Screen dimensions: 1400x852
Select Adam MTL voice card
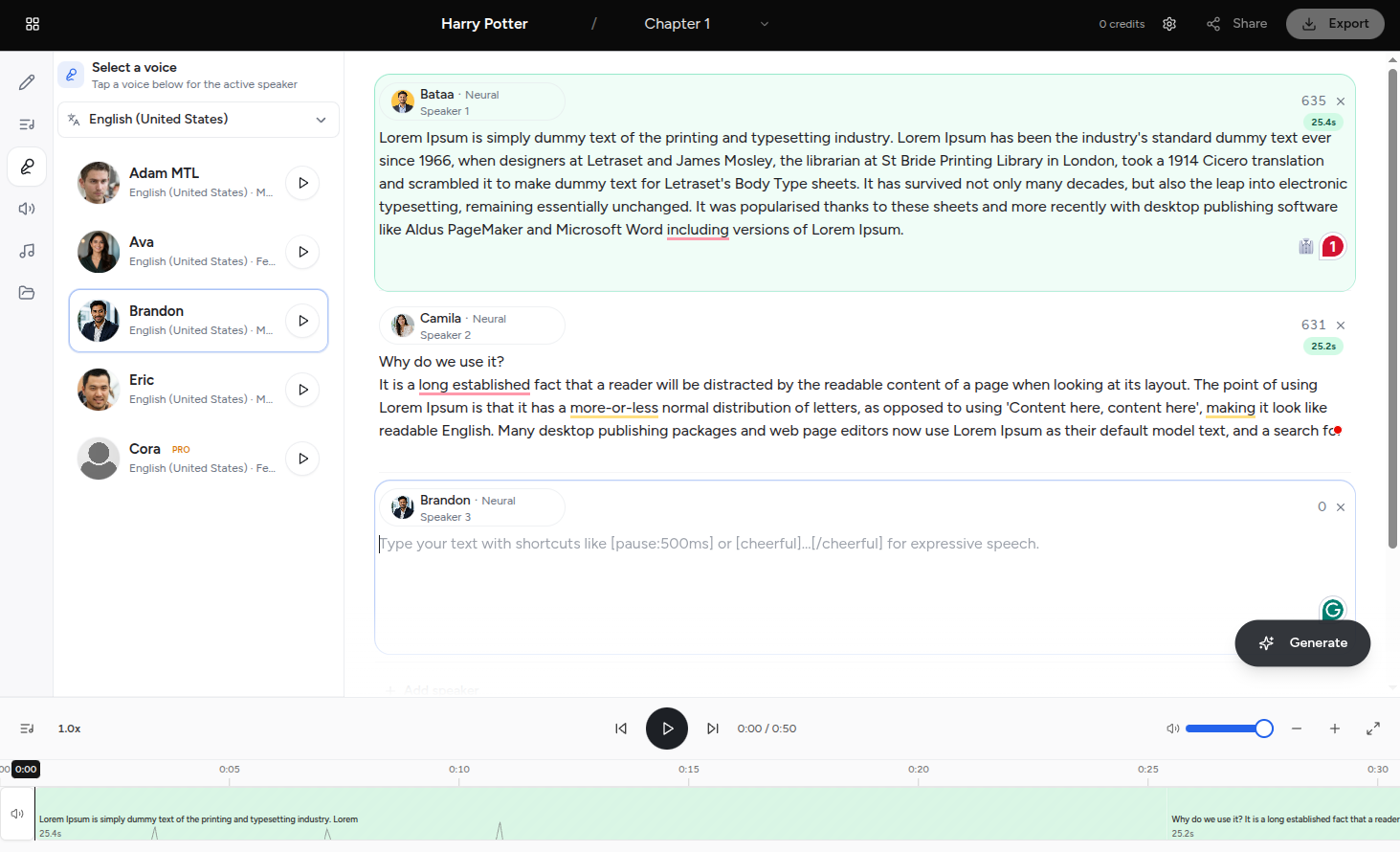pyautogui.click(x=198, y=183)
